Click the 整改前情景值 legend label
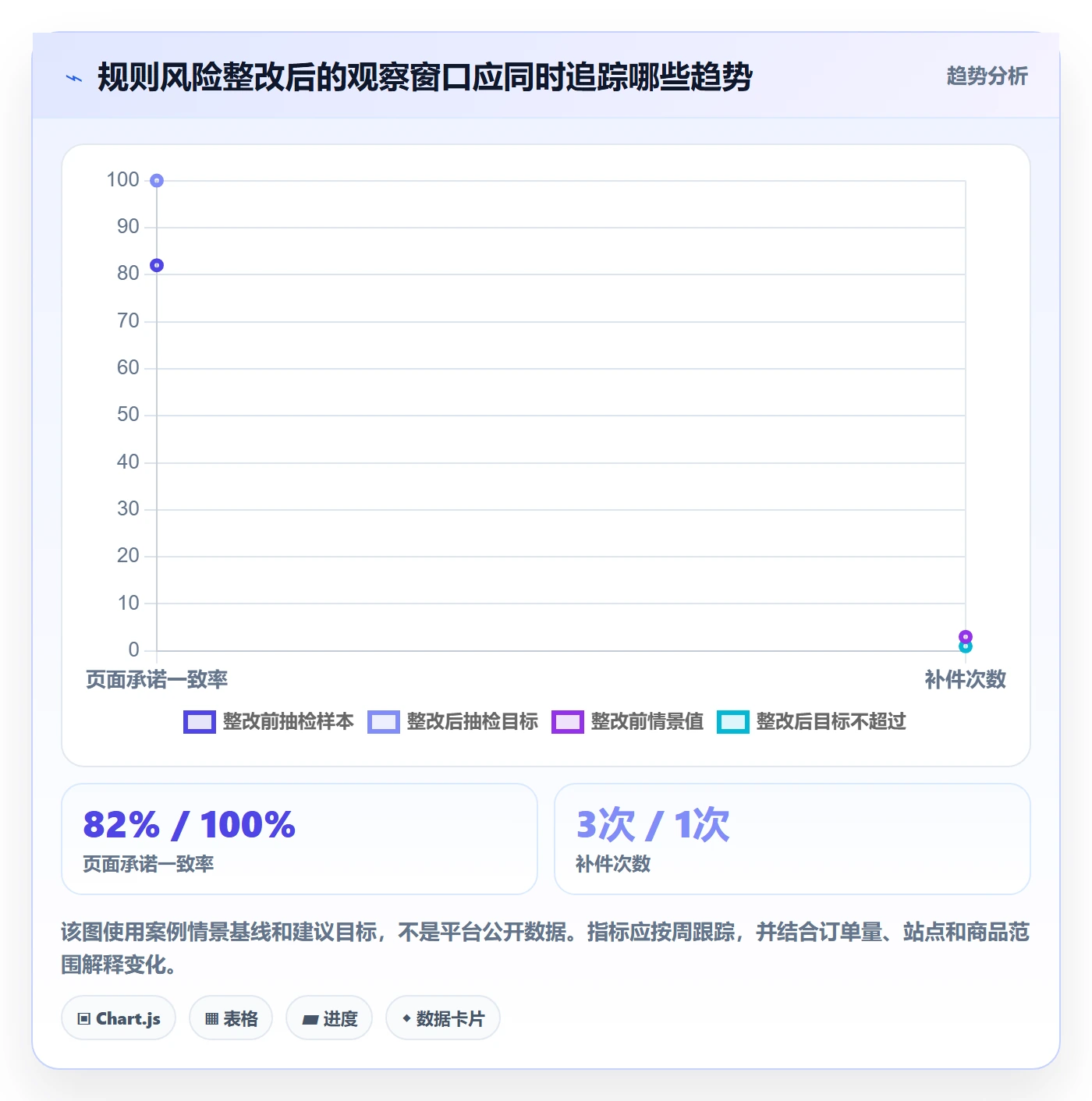This screenshot has width=1092, height=1101. [x=647, y=722]
